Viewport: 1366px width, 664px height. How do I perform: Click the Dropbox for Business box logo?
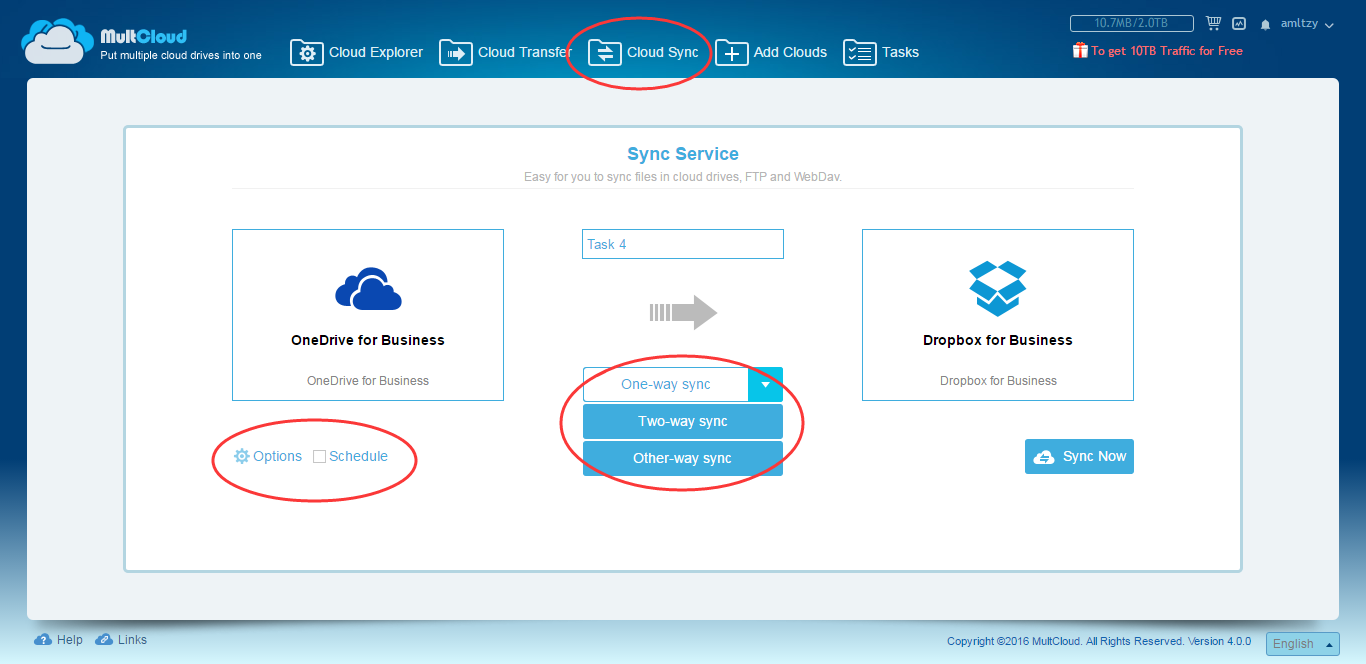coord(998,289)
